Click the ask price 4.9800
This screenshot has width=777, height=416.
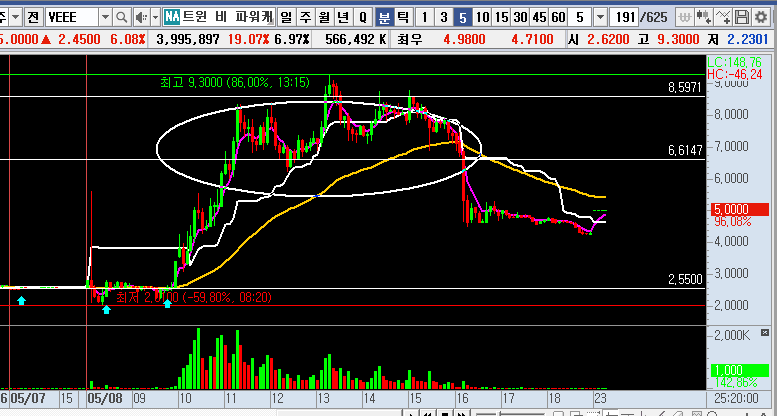coord(464,40)
